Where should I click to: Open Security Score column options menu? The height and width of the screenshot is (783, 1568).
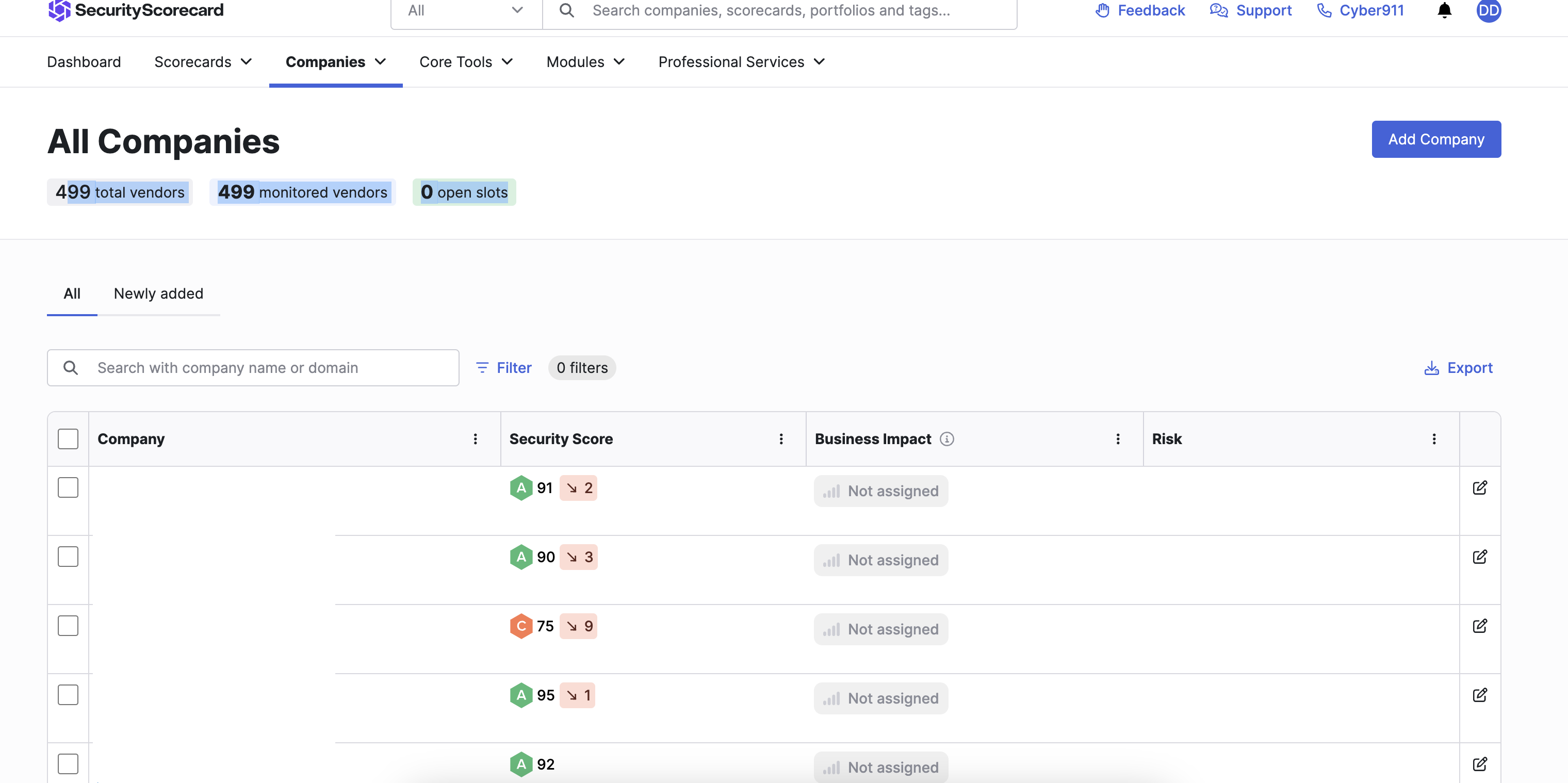click(x=781, y=439)
